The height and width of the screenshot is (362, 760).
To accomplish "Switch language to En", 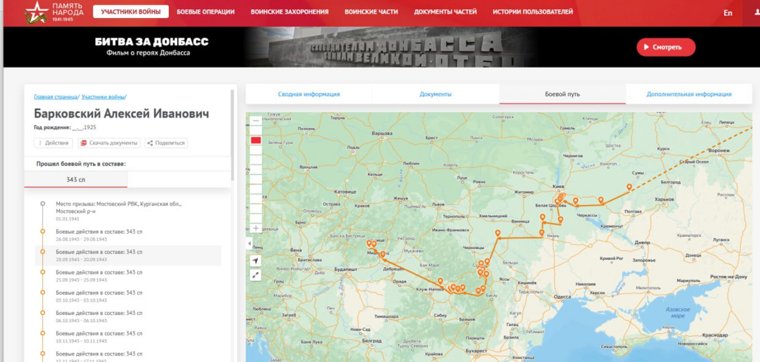I will [x=728, y=13].
